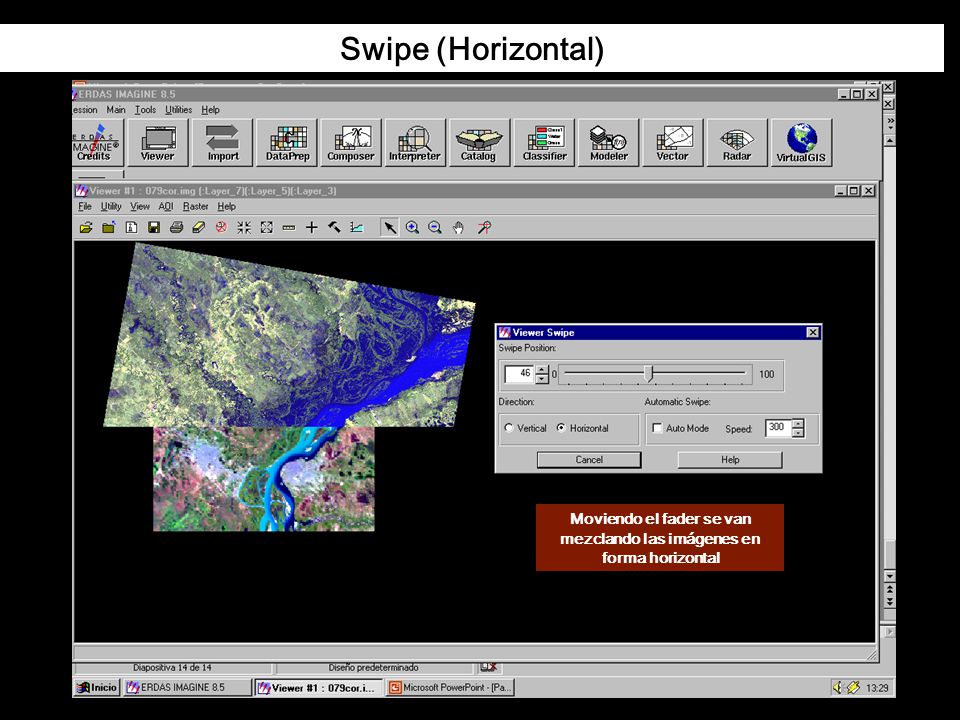Click the Inicio start button
960x720 pixels.
(x=97, y=688)
